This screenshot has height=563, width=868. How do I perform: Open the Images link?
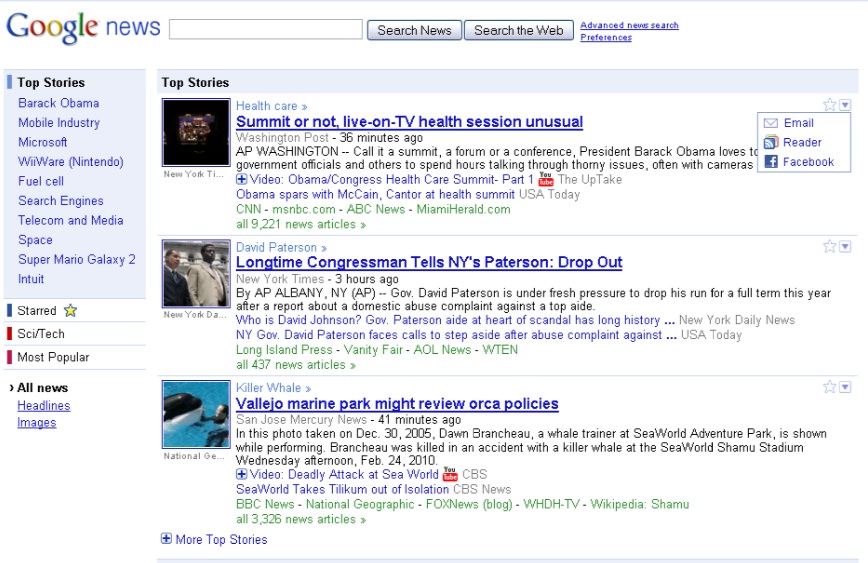pos(37,422)
